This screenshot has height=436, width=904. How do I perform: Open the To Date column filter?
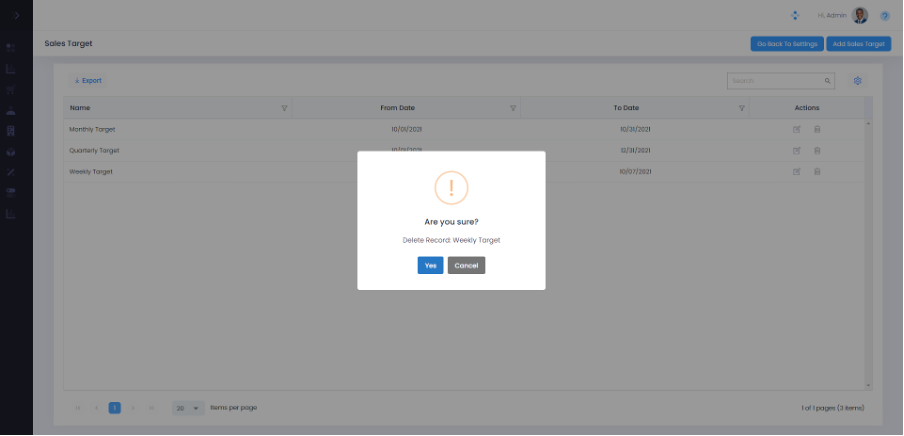741,108
